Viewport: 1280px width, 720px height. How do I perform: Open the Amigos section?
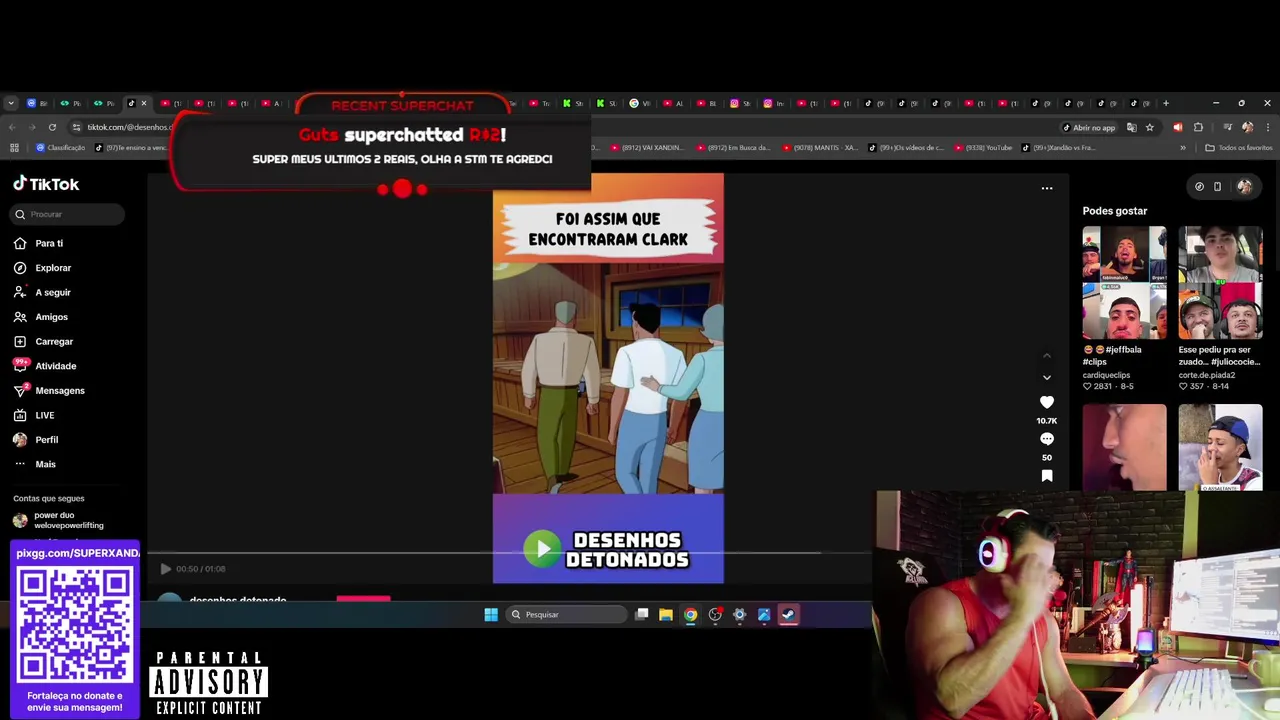[x=41, y=317]
